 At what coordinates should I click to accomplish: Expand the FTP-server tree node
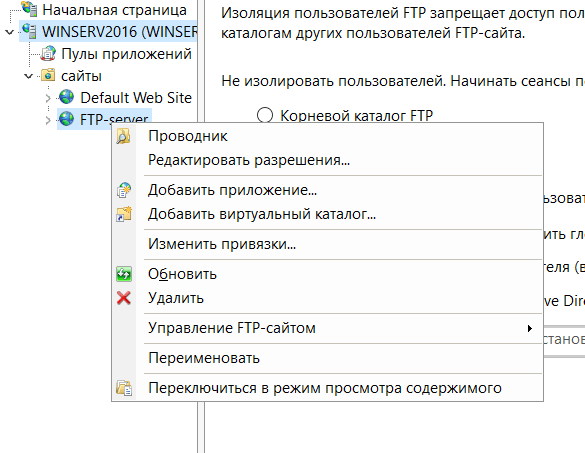click(x=48, y=120)
